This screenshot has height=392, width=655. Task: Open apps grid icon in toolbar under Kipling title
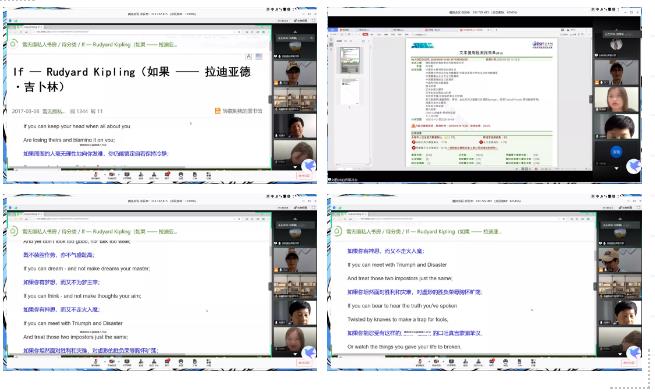coord(208,175)
